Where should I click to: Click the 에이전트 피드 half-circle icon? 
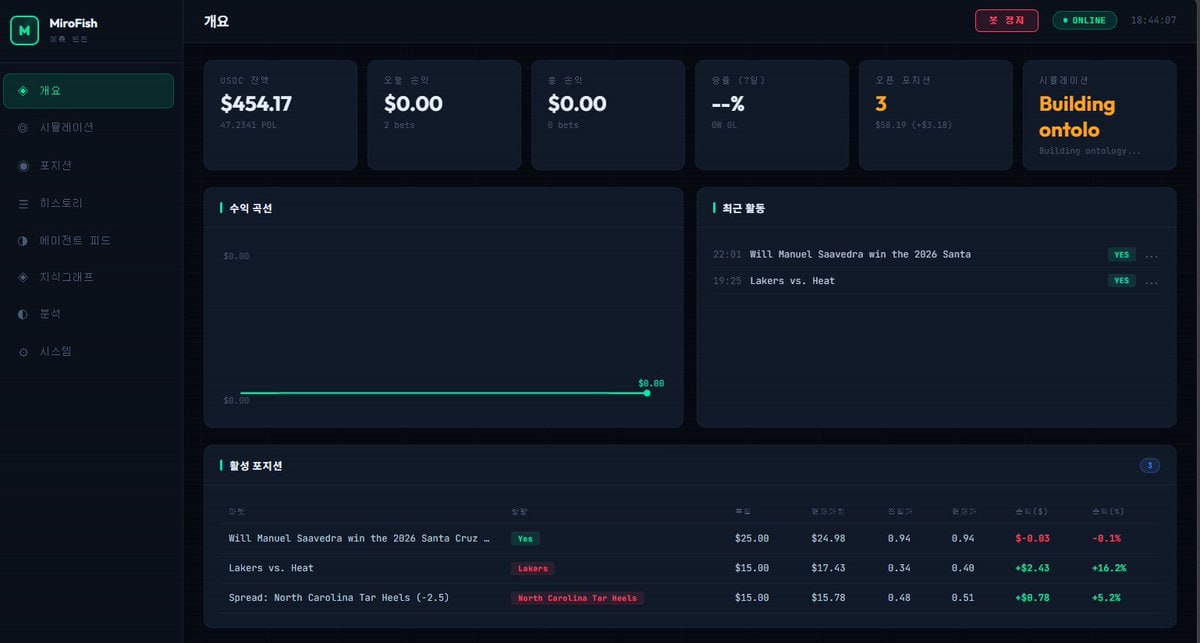coord(23,241)
